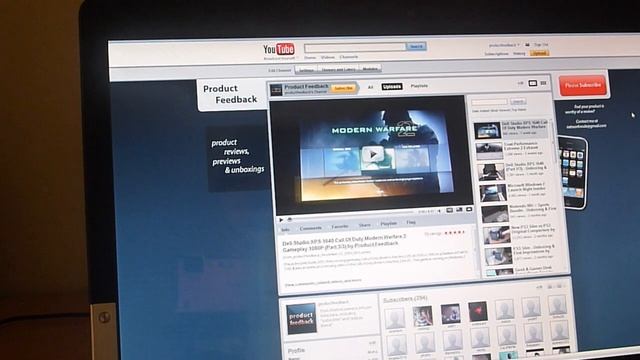Click the YouTube logo

279,49
